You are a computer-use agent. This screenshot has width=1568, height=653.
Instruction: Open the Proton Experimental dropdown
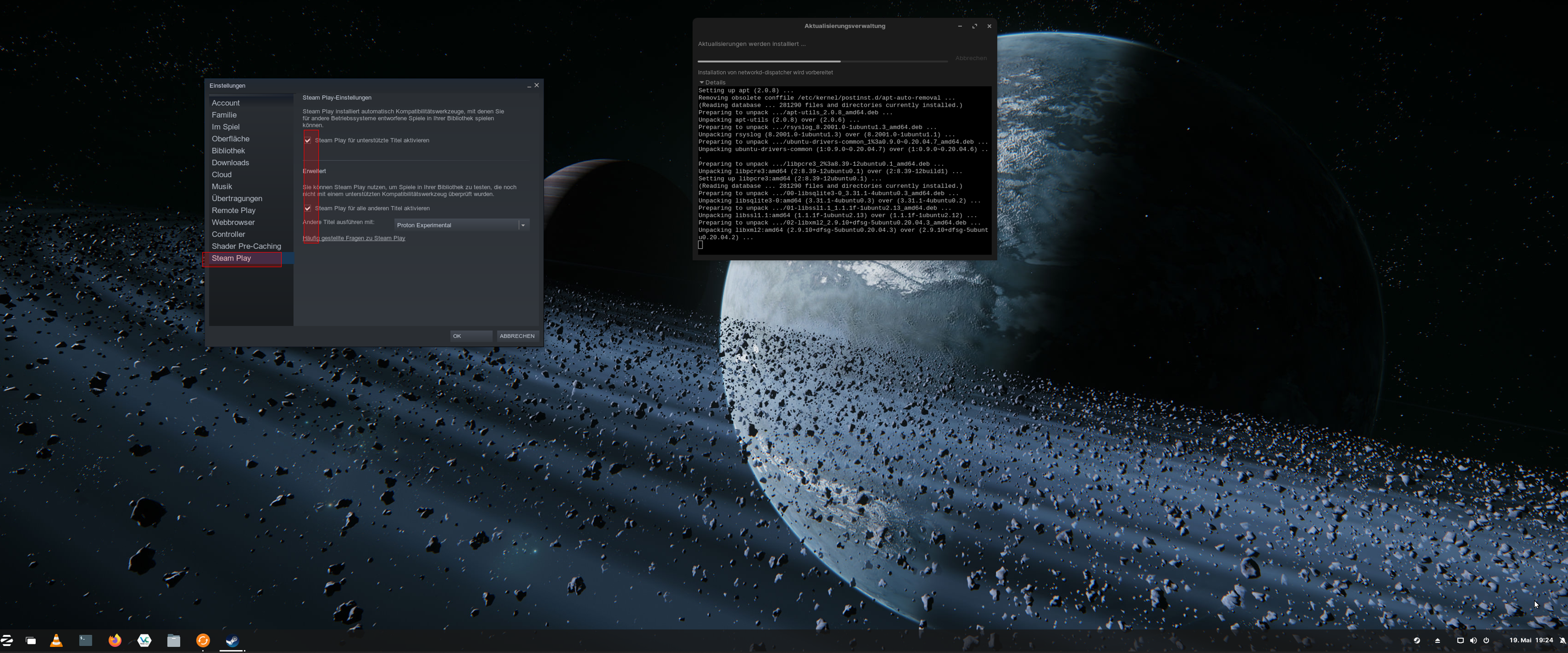coord(461,225)
